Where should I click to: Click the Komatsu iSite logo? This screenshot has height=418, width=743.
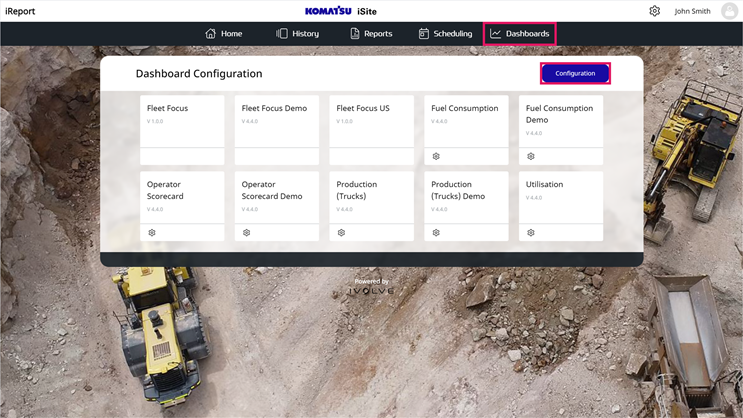[341, 11]
